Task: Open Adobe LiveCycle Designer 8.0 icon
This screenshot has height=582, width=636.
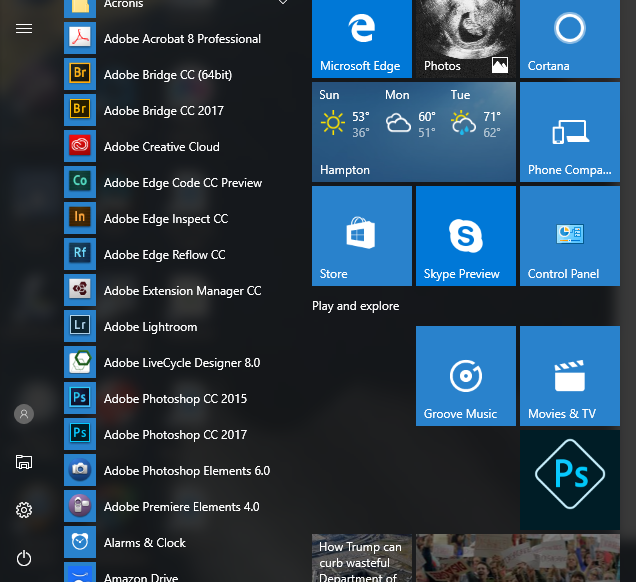Action: coord(80,362)
